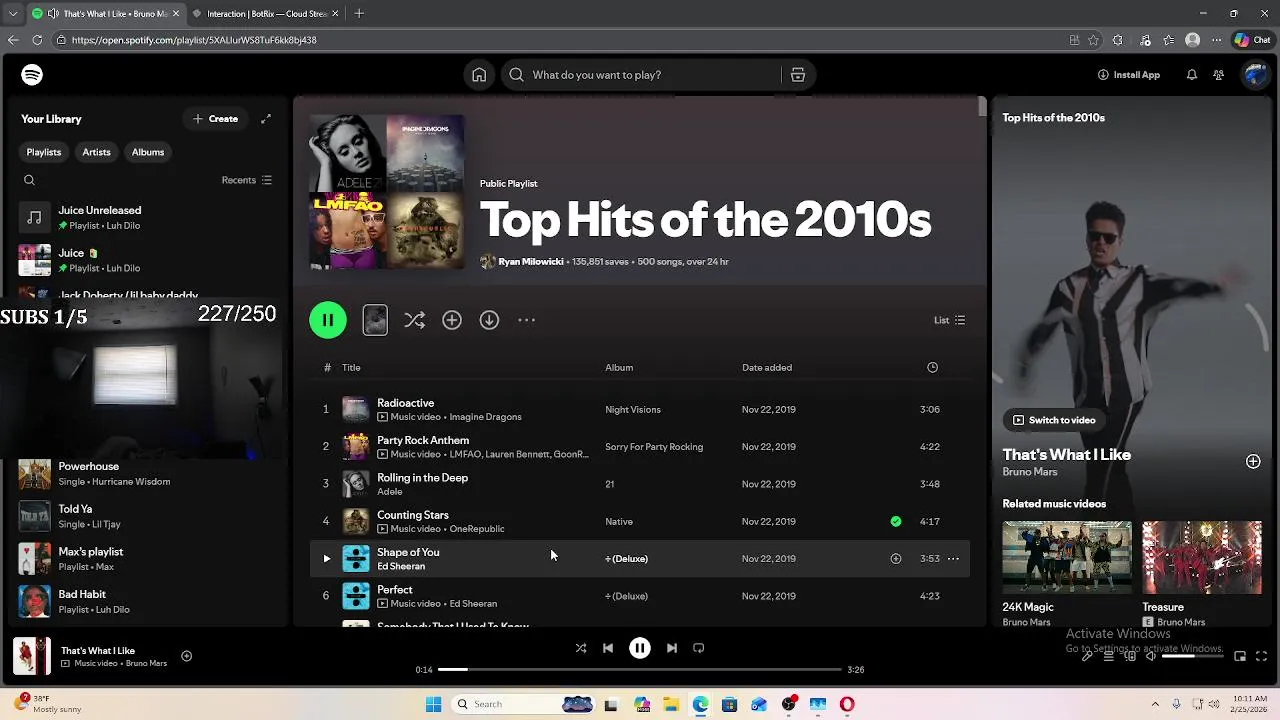Open Adele artist link under Rolling in the Deep
The height and width of the screenshot is (720, 1280).
pyautogui.click(x=390, y=492)
